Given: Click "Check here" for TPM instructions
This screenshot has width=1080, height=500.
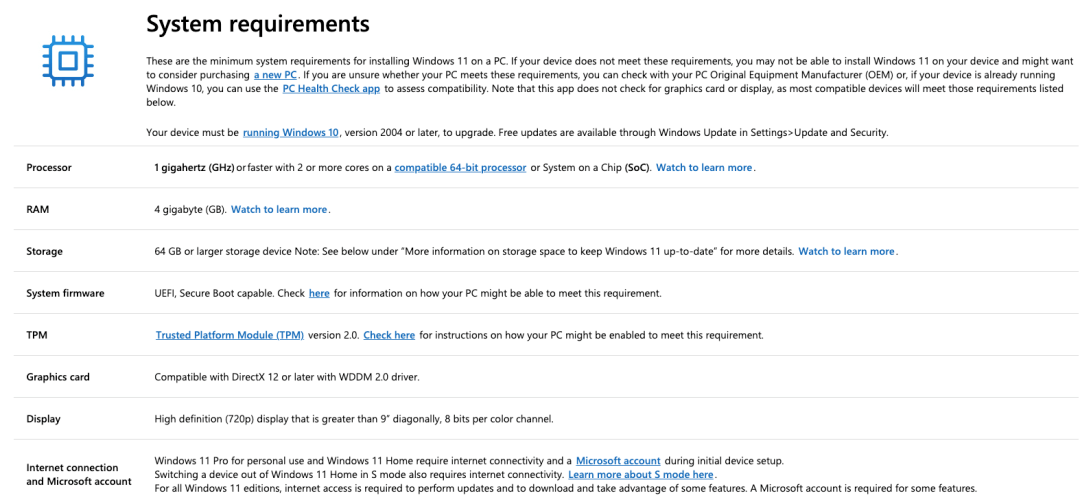Looking at the screenshot, I should pyautogui.click(x=389, y=336).
